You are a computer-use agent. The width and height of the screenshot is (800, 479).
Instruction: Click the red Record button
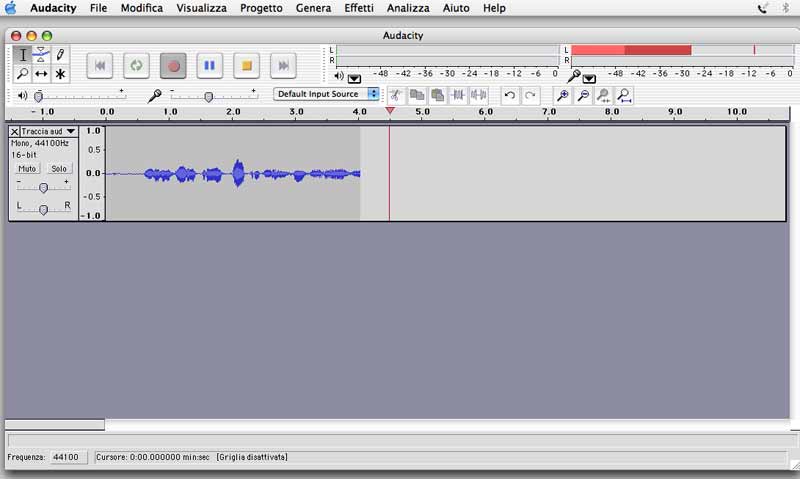point(173,65)
